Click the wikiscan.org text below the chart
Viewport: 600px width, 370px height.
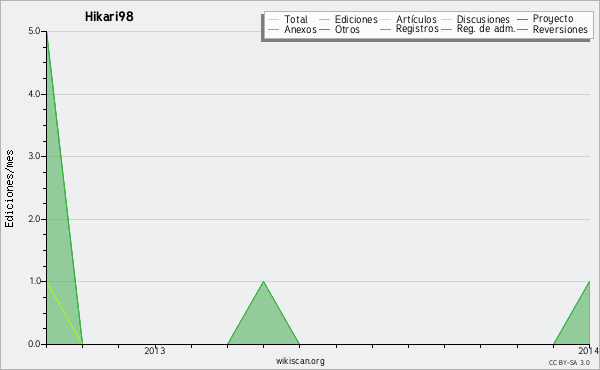tap(300, 361)
